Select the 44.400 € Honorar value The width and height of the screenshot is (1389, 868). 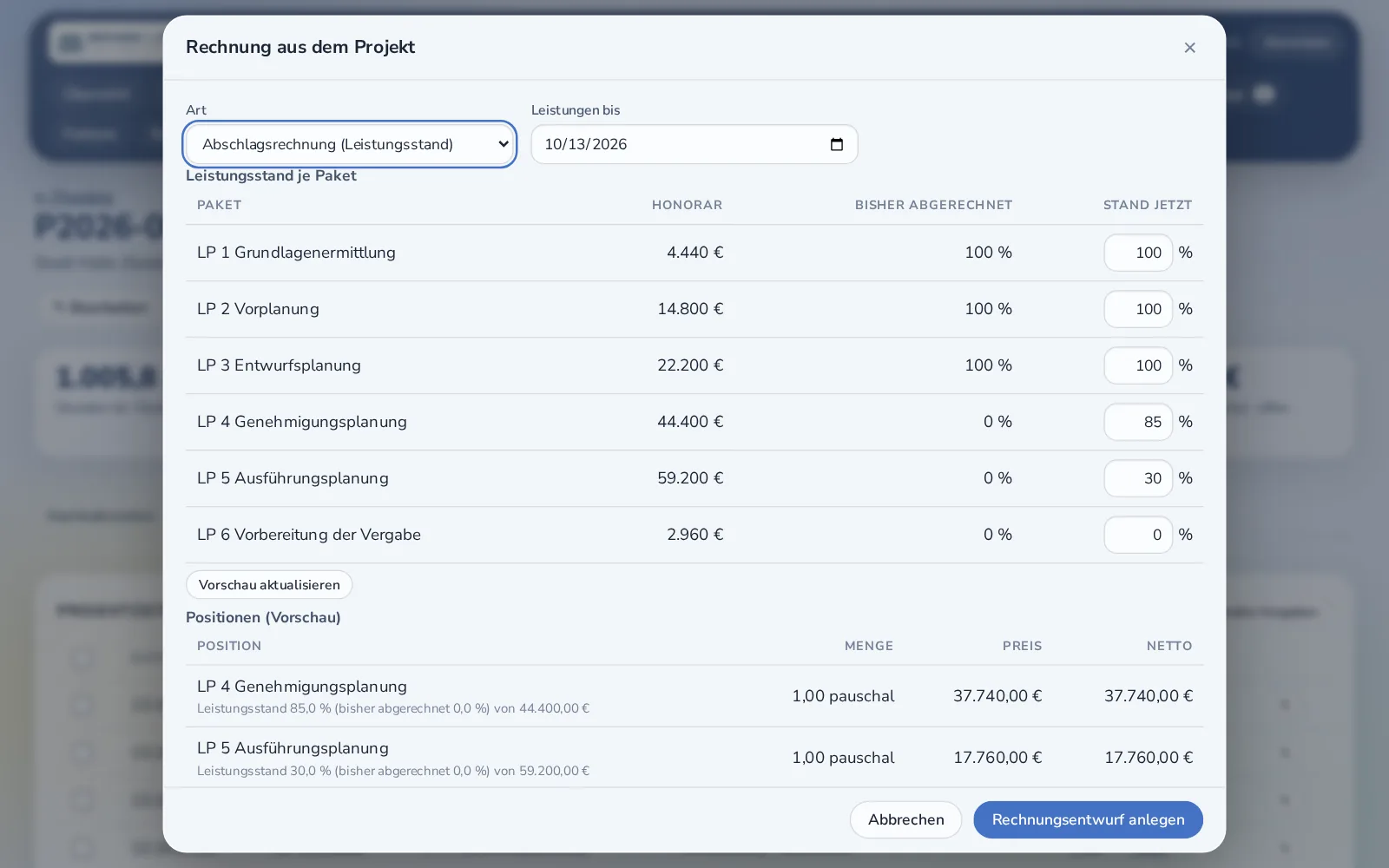coord(690,422)
